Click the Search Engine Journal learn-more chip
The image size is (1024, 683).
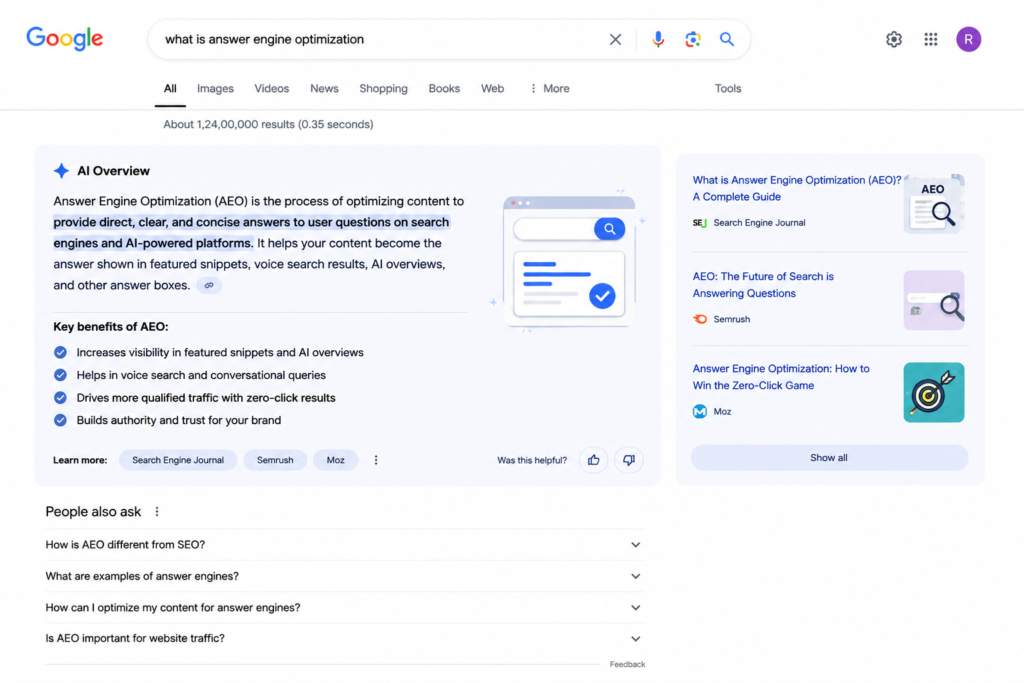pos(178,460)
